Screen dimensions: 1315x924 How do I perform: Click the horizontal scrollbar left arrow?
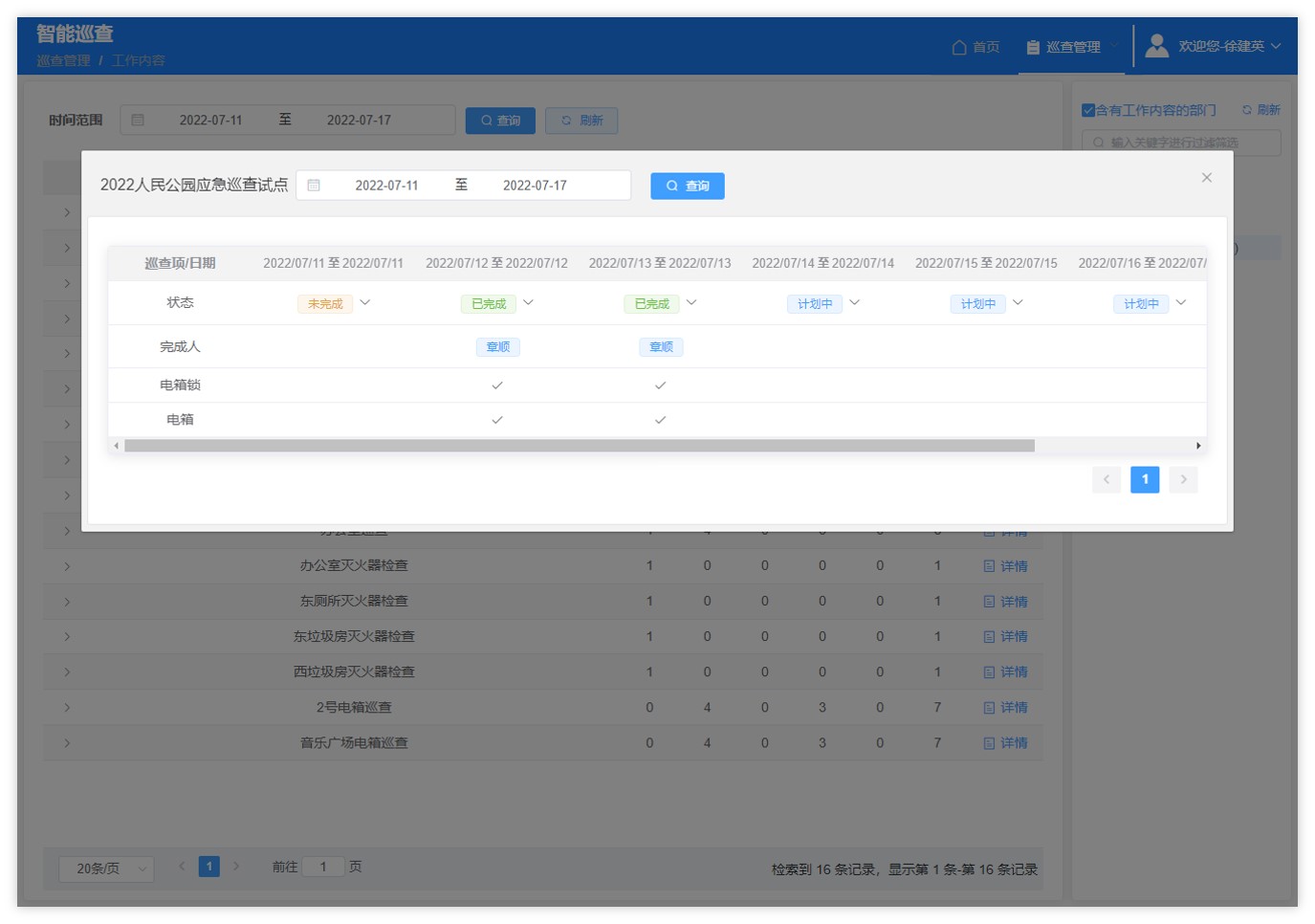[x=117, y=446]
